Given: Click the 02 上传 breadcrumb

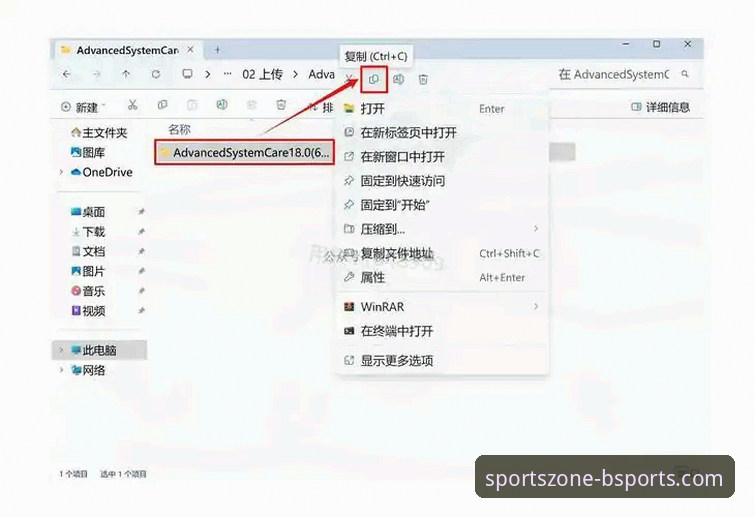Looking at the screenshot, I should [x=262, y=74].
